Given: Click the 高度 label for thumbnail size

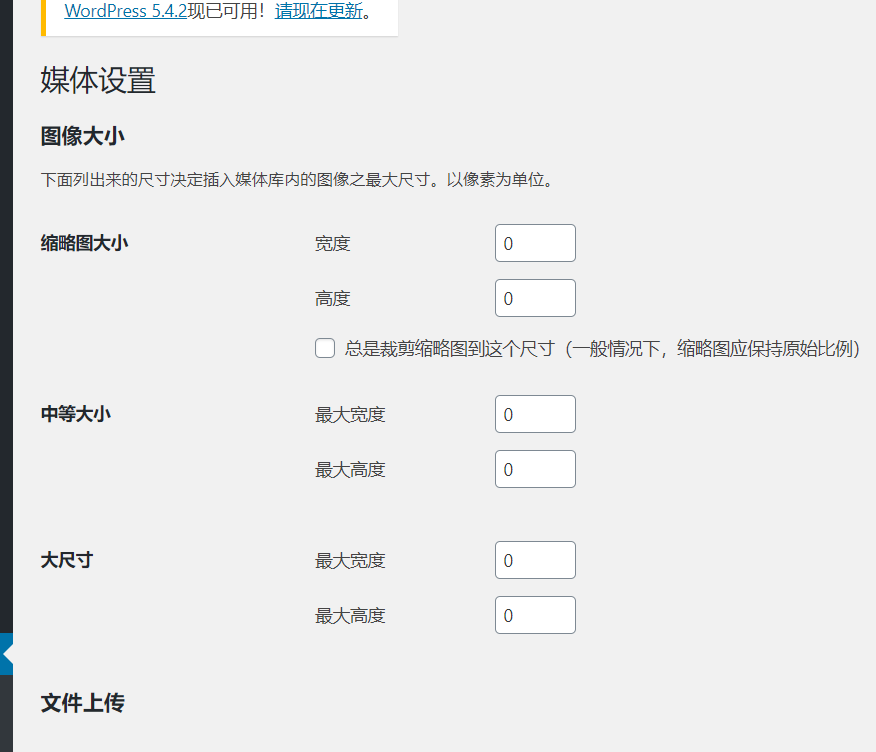Looking at the screenshot, I should (x=332, y=298).
